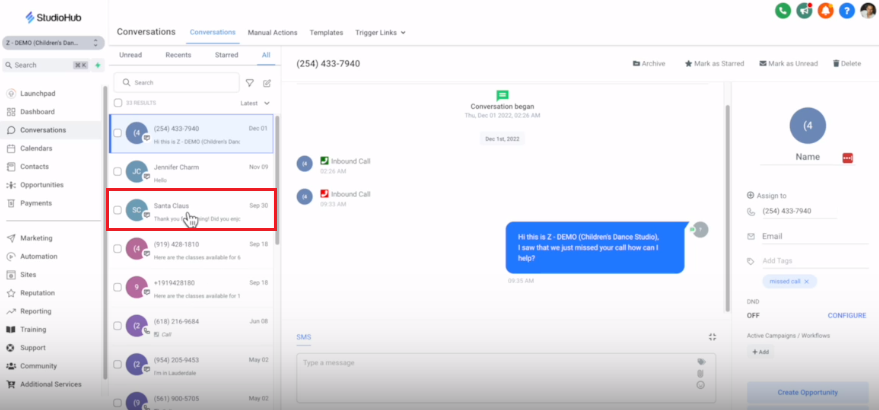Select the SMS tab in the composer
This screenshot has width=879, height=410.
(304, 337)
